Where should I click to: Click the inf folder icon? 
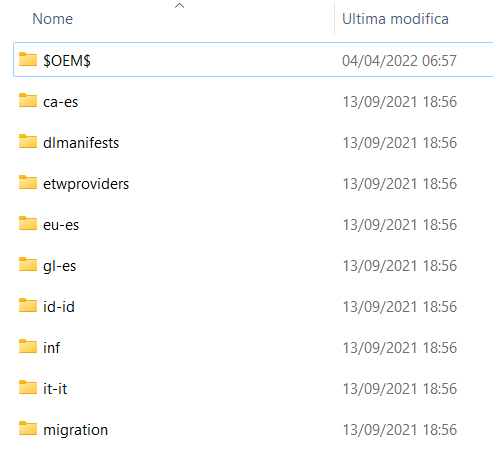[x=28, y=346]
